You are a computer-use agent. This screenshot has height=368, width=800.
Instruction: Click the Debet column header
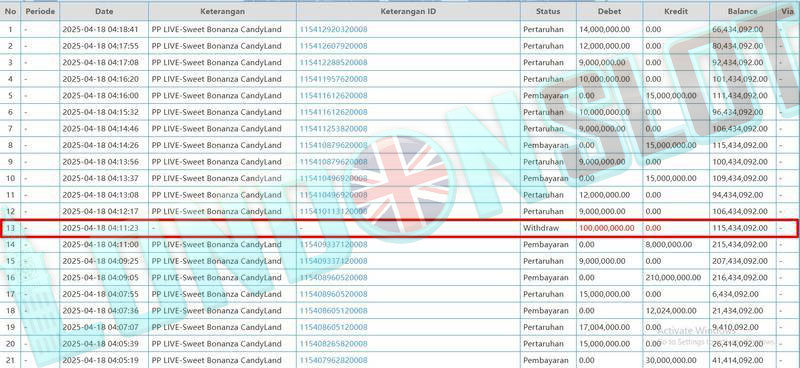(610, 11)
